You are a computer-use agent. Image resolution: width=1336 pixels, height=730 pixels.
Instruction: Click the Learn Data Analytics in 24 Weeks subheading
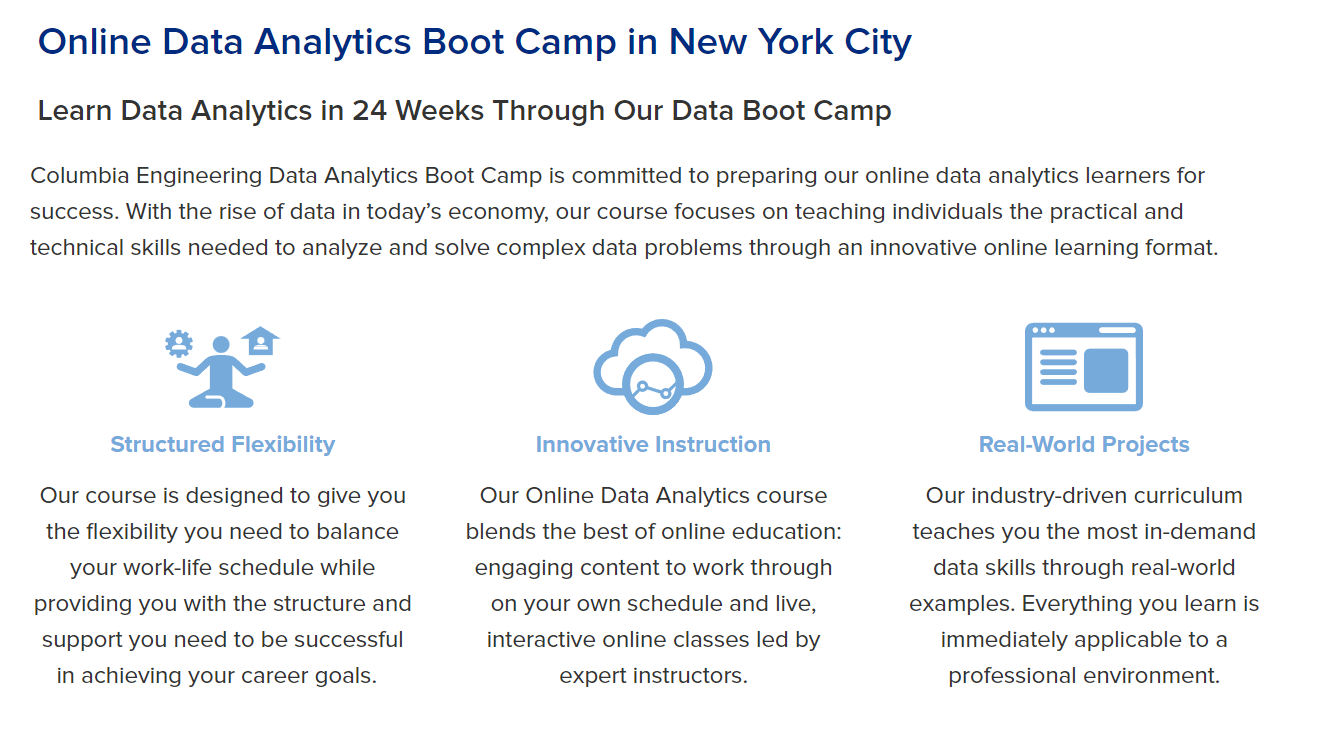click(464, 110)
